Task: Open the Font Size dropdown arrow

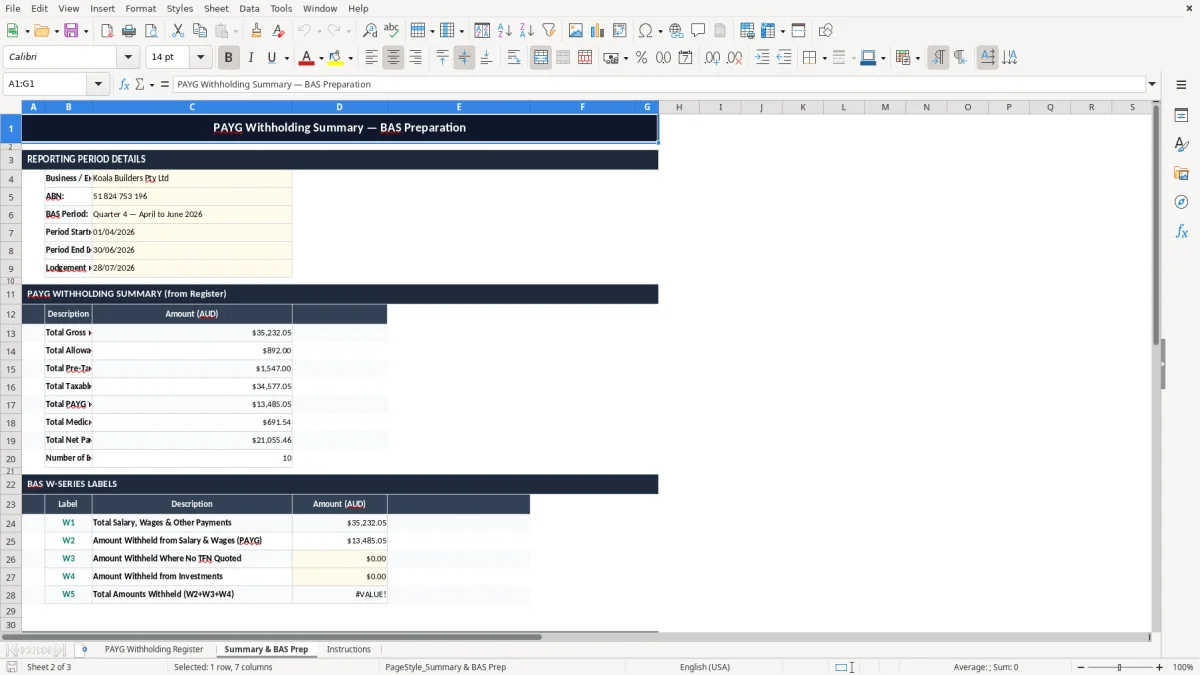Action: [200, 58]
